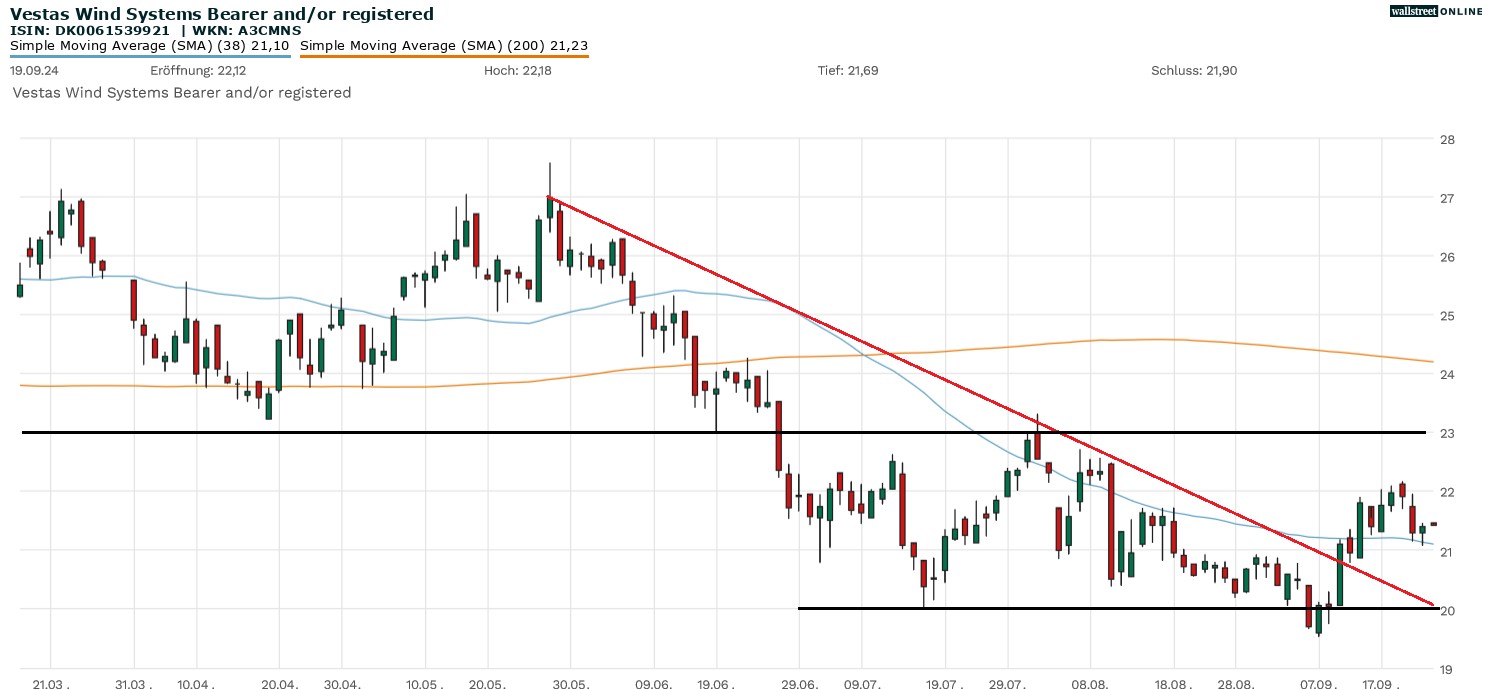Click the Hoch: 22,18 value
The height and width of the screenshot is (689, 1490).
pyautogui.click(x=517, y=71)
